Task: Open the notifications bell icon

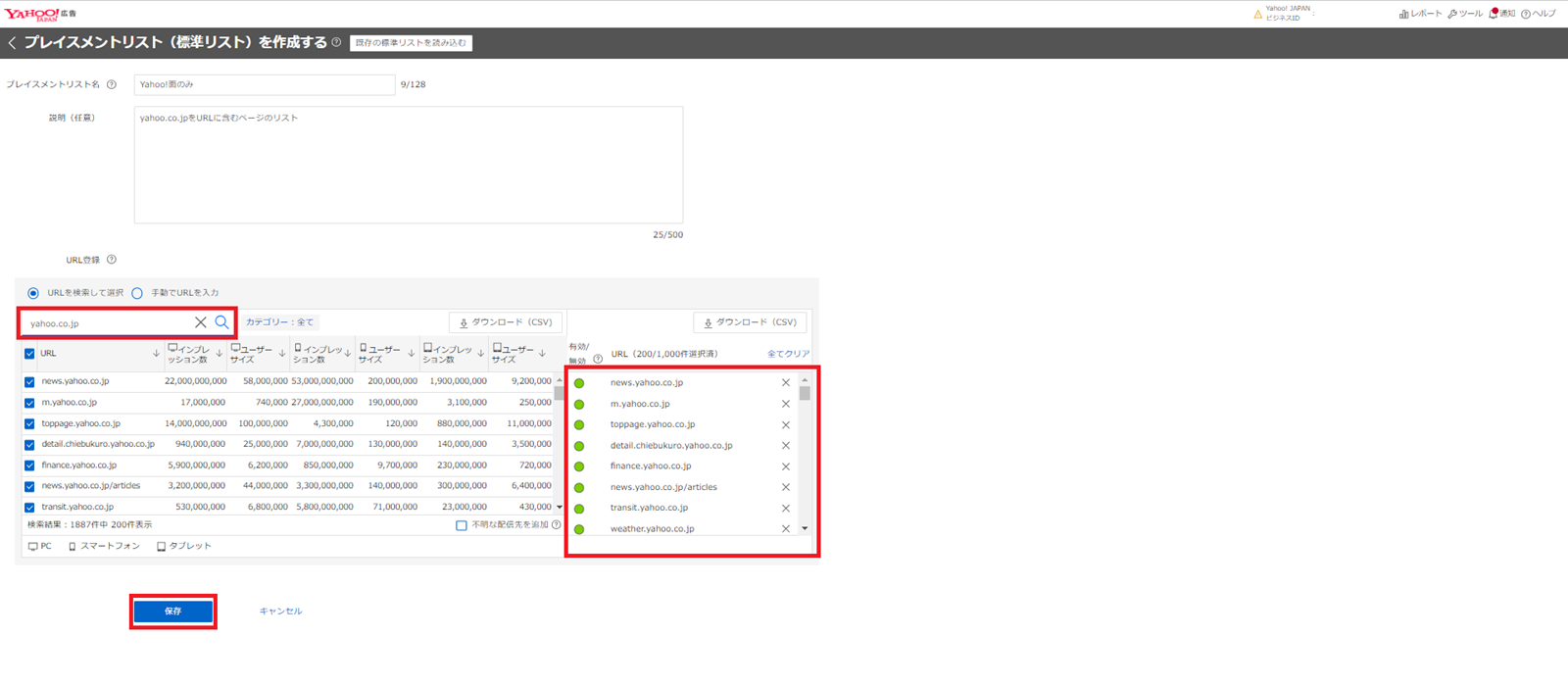Action: 1494,14
